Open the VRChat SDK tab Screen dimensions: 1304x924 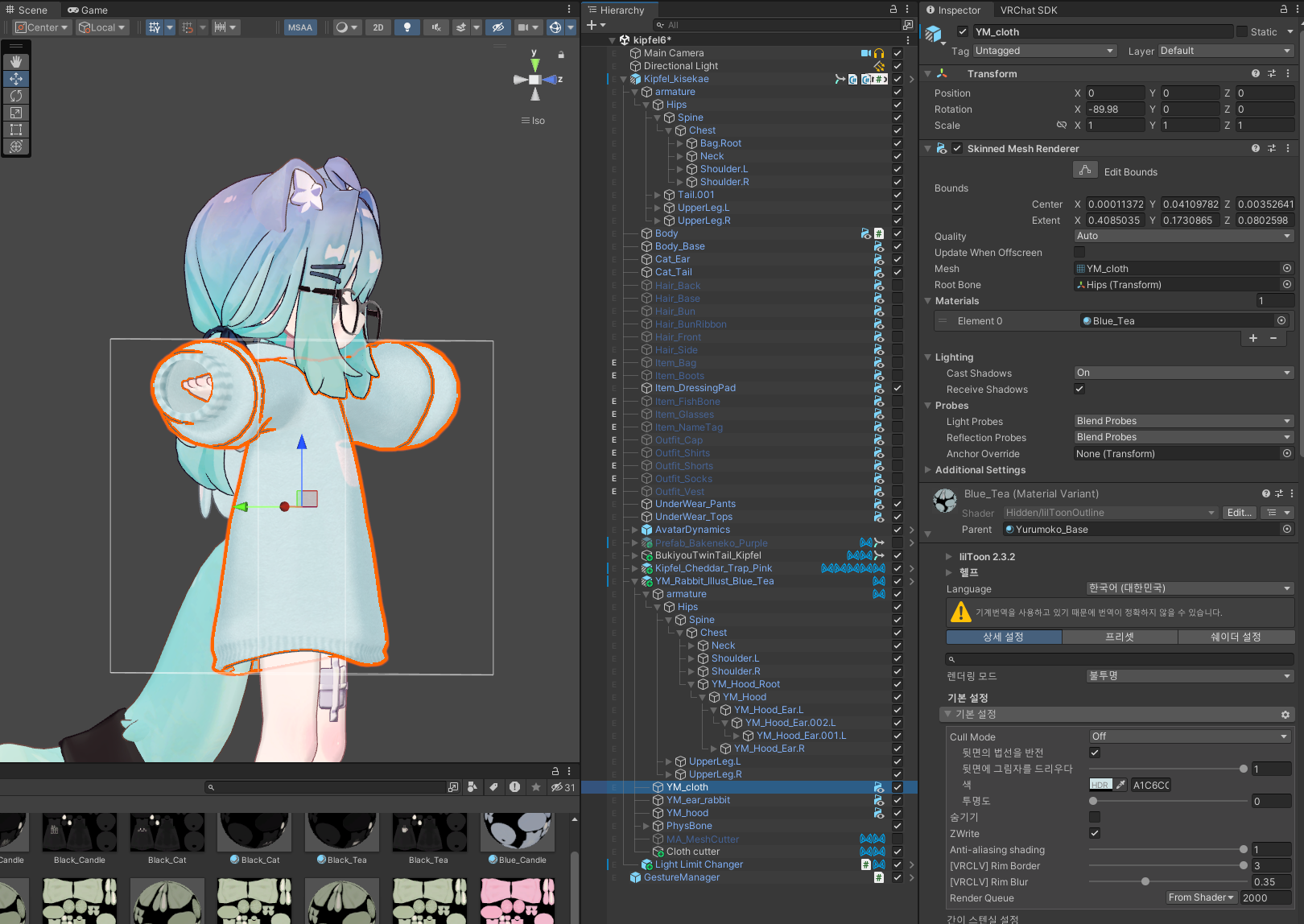pyautogui.click(x=1029, y=10)
